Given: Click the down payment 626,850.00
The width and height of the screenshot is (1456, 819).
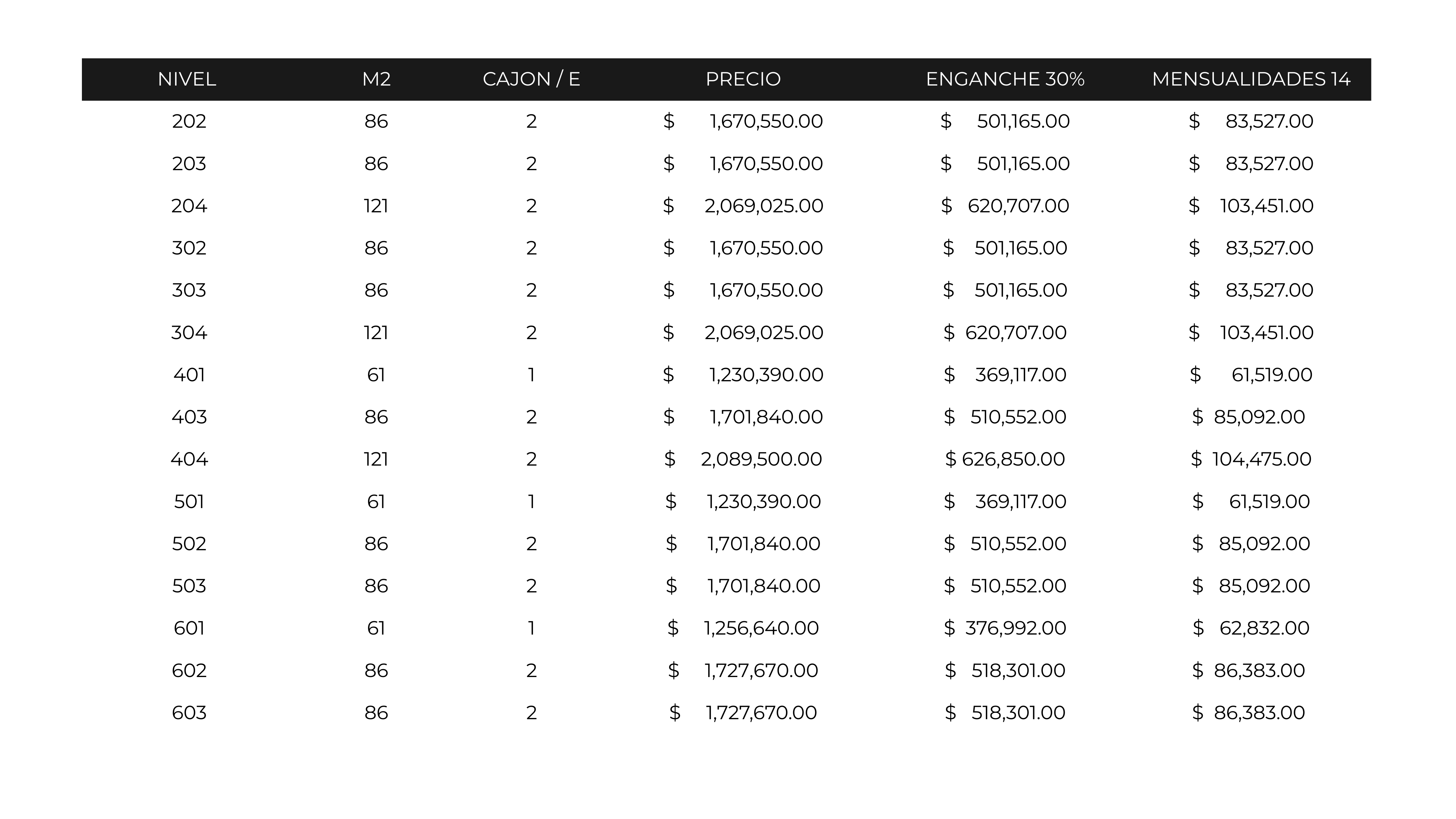Looking at the screenshot, I should pyautogui.click(x=1013, y=459).
